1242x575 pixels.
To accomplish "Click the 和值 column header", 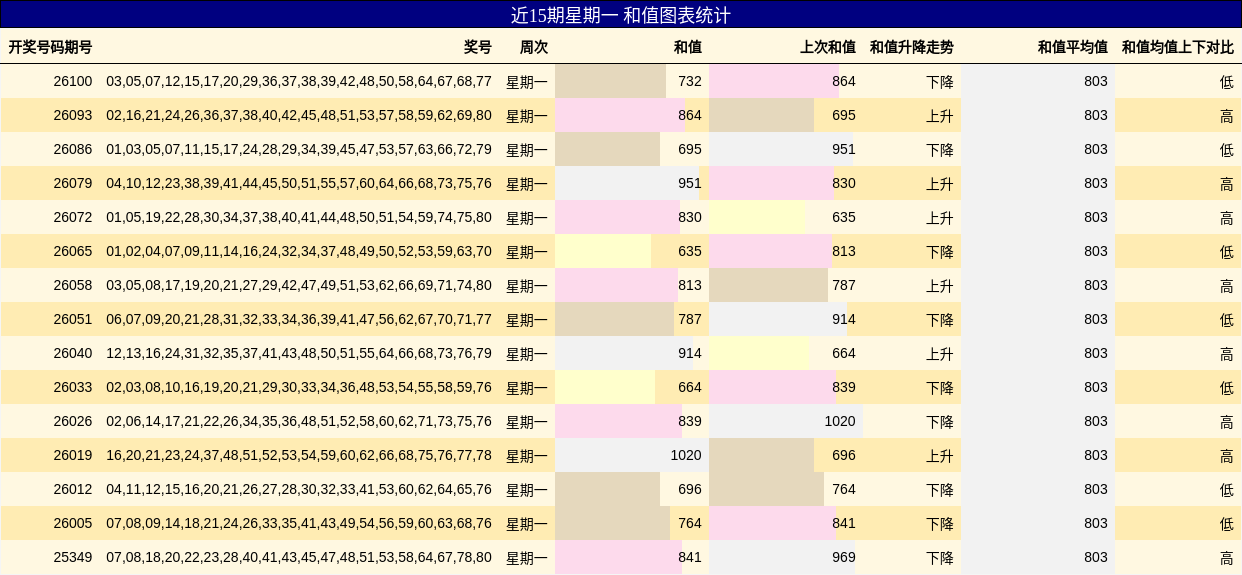I will point(688,47).
